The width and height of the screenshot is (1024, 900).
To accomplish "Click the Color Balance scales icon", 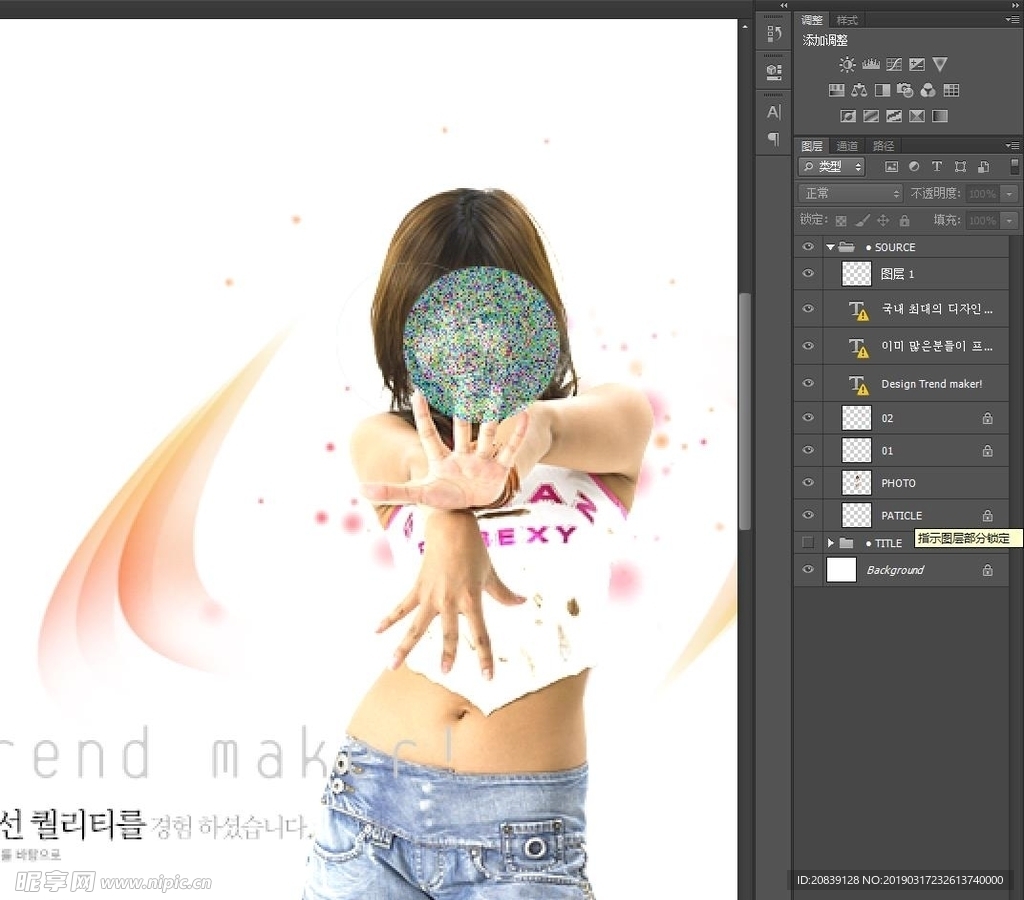I will (x=859, y=90).
